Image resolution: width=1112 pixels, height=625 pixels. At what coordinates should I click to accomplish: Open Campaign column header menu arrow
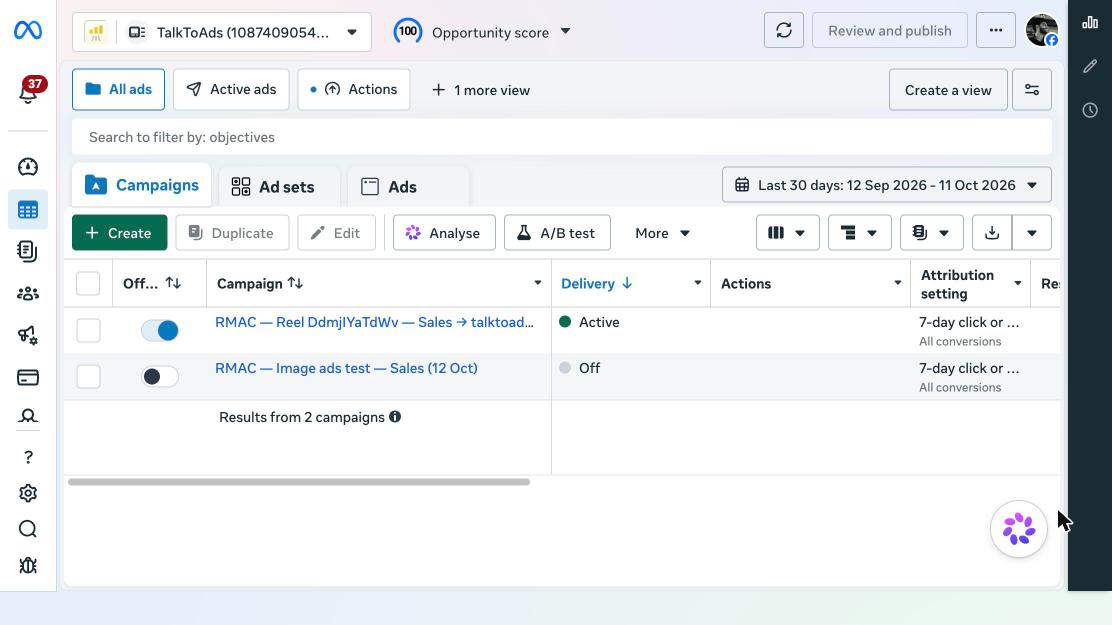click(x=538, y=283)
